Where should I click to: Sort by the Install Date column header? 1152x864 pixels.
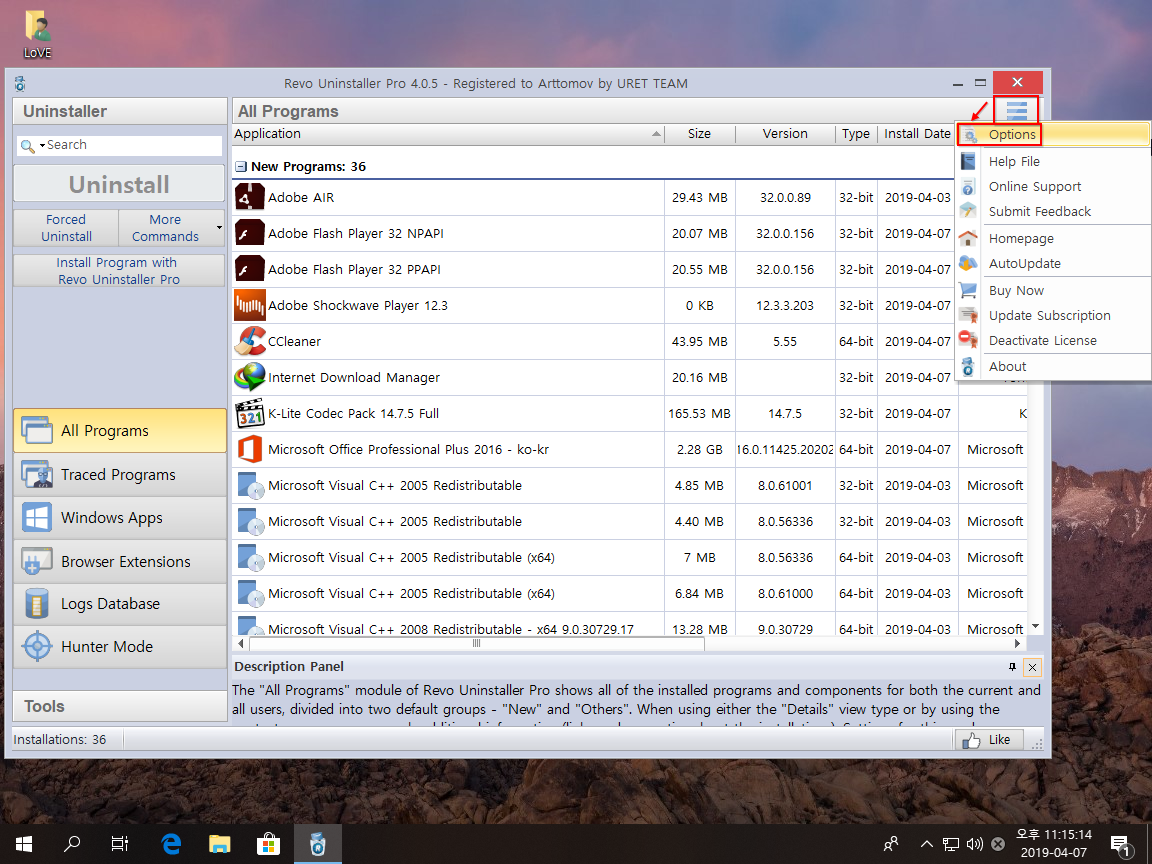pyautogui.click(x=918, y=134)
